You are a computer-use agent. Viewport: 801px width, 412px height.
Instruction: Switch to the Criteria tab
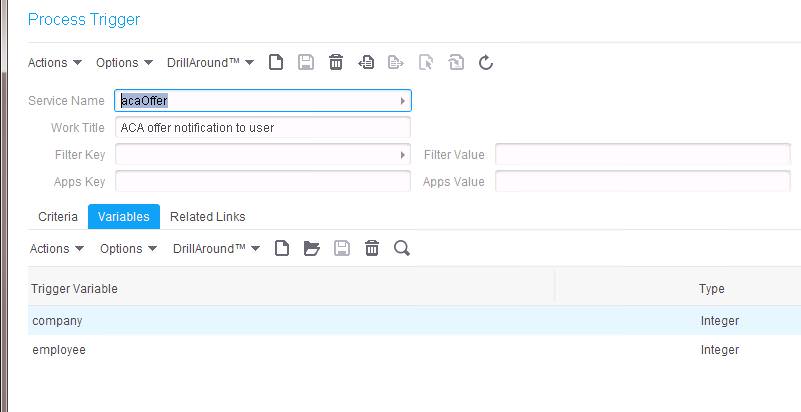click(58, 216)
